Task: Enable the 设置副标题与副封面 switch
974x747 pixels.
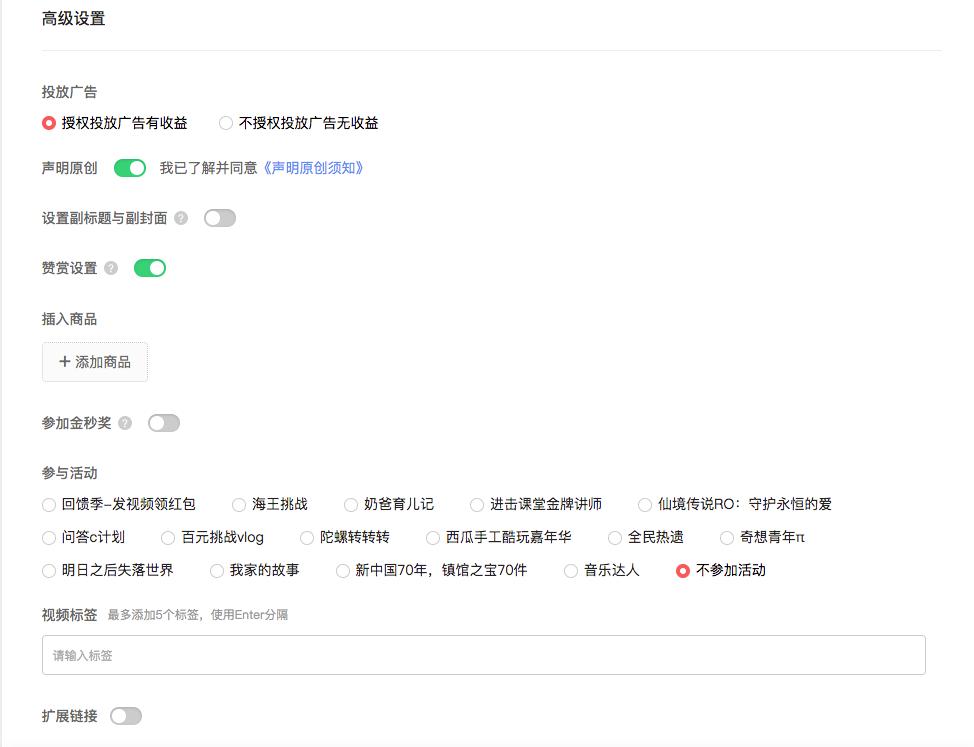Action: (219, 217)
